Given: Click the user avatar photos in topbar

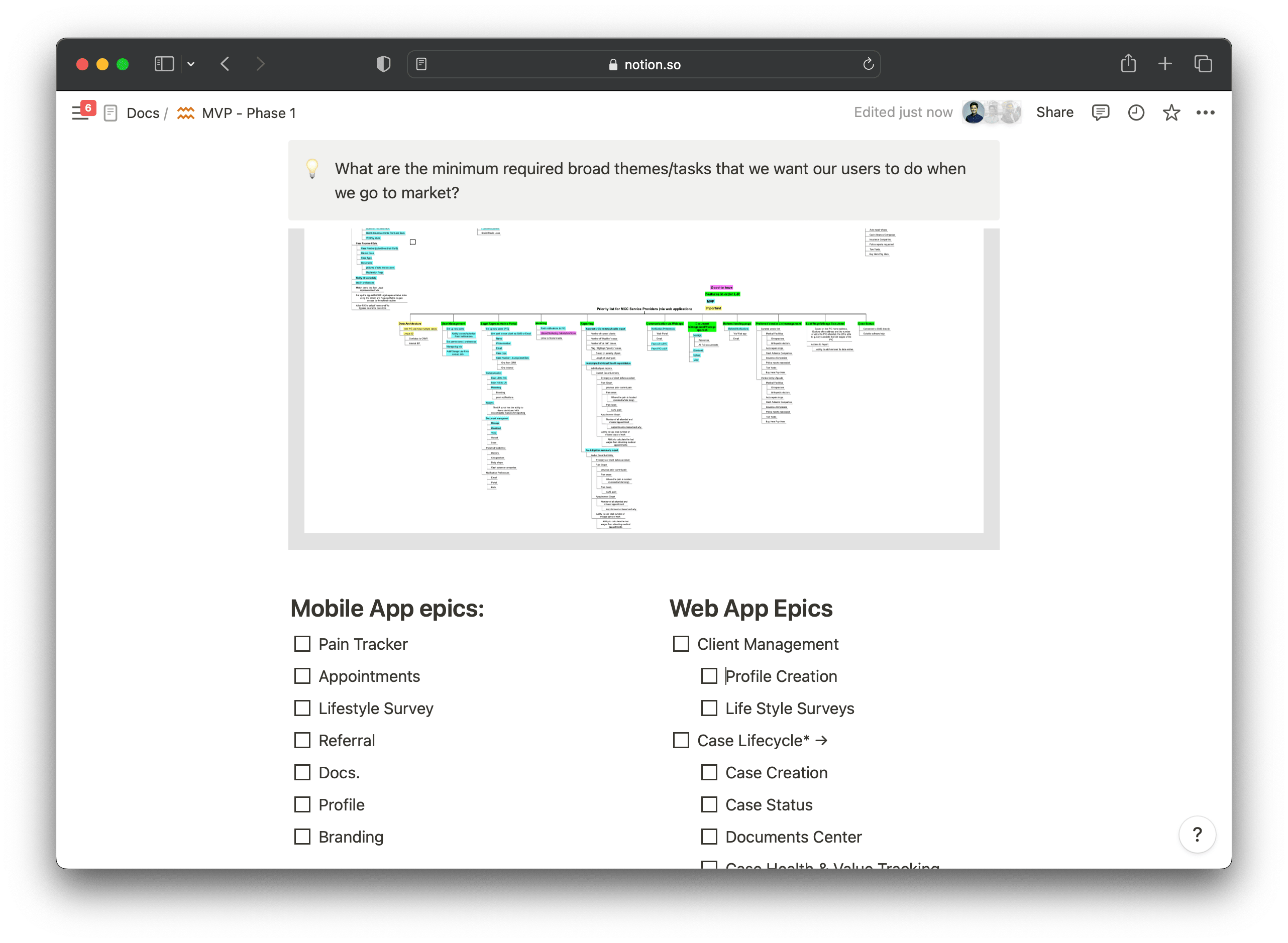Looking at the screenshot, I should click(x=992, y=112).
